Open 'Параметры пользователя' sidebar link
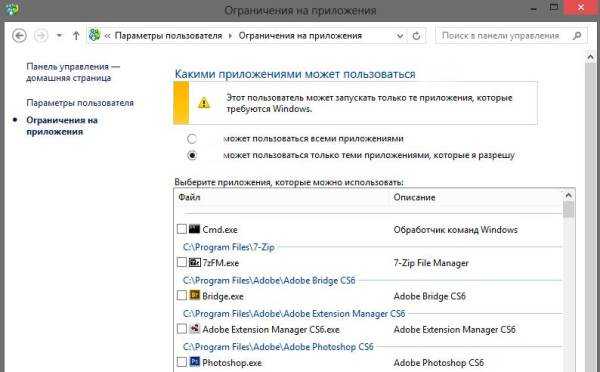Image resolution: width=600 pixels, height=372 pixels. [80, 103]
